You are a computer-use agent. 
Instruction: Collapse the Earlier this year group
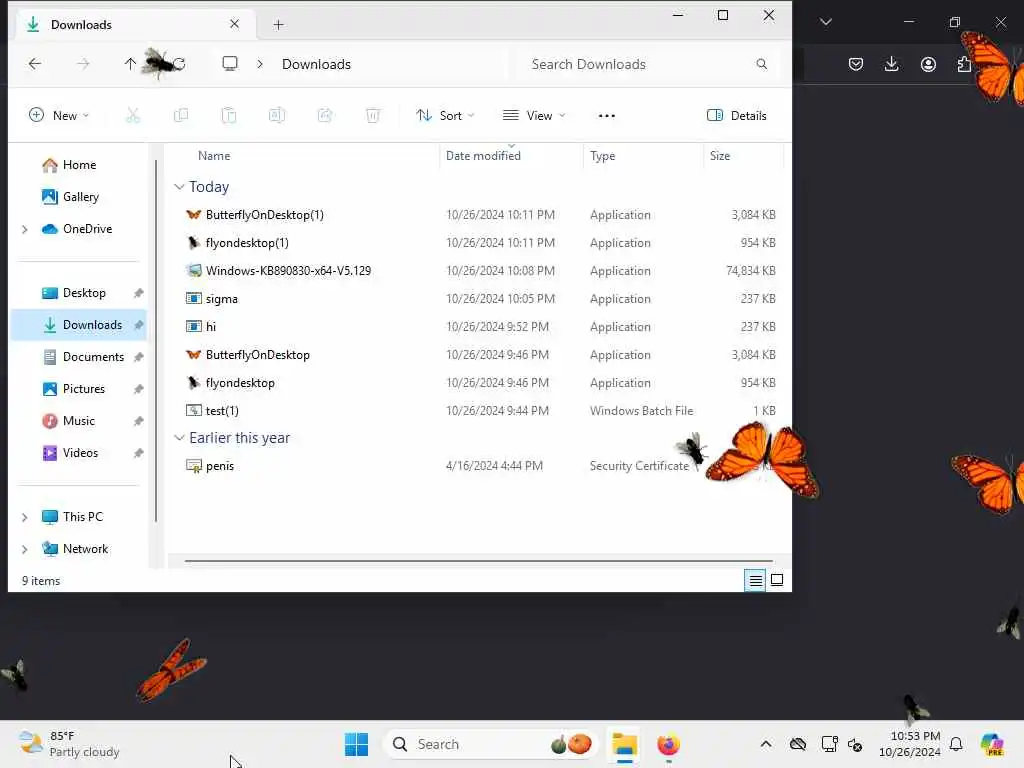(x=179, y=438)
